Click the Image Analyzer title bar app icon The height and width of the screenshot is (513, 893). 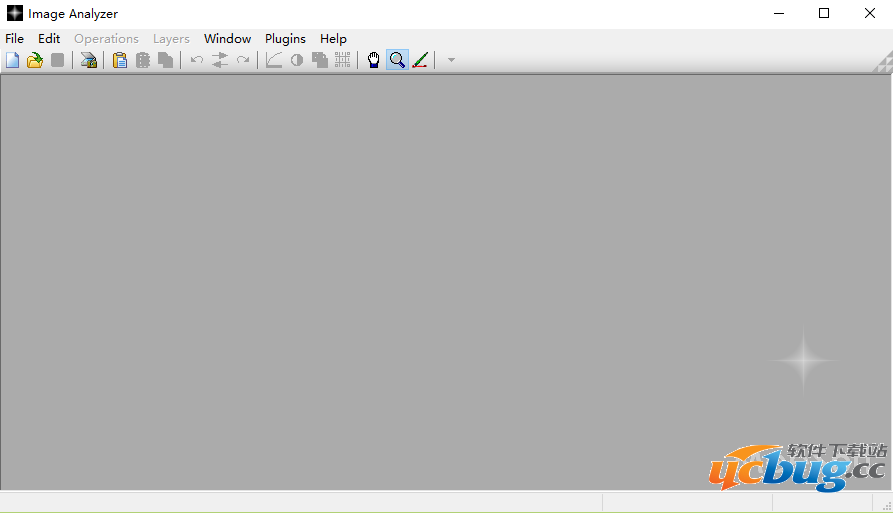point(15,14)
